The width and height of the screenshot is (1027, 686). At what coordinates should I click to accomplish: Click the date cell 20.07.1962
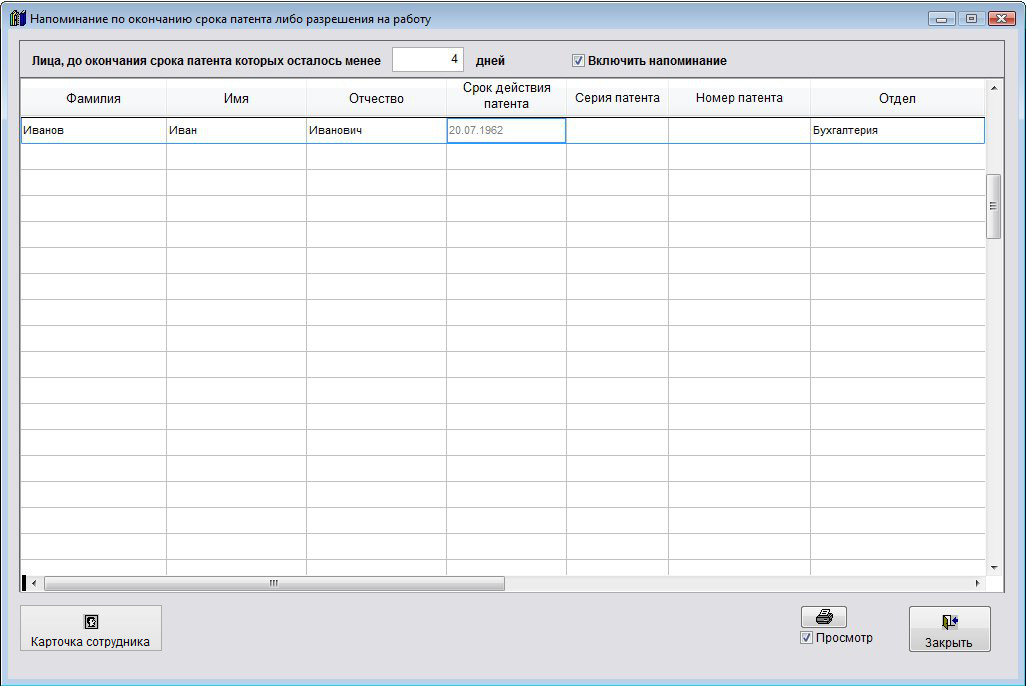click(x=506, y=131)
